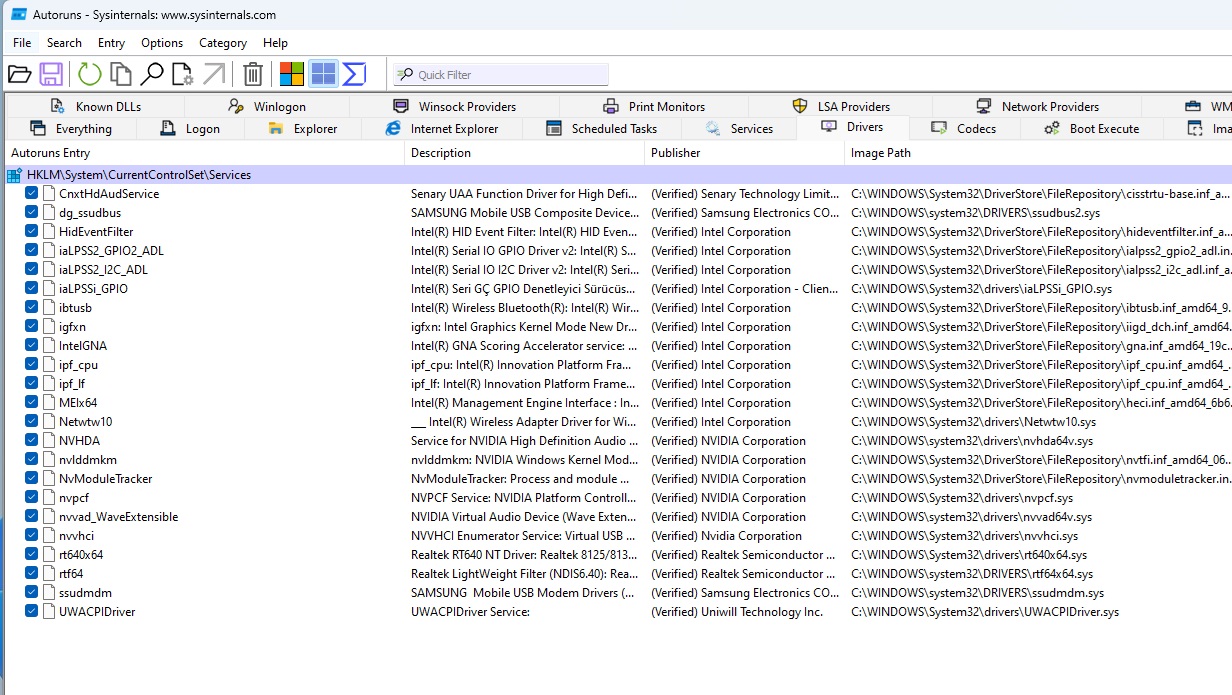
Task: Switch to the Services tab
Action: point(738,129)
